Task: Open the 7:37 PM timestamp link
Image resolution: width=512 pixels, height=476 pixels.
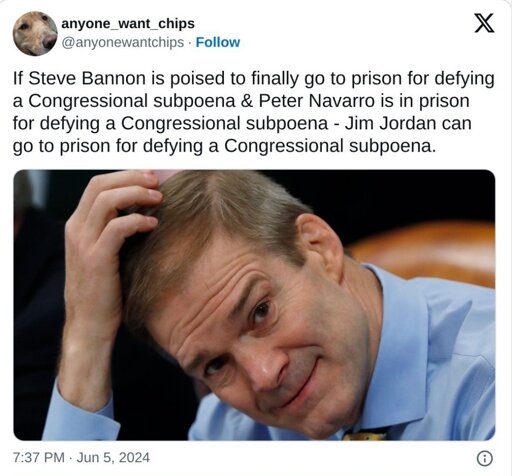Action: [39, 457]
